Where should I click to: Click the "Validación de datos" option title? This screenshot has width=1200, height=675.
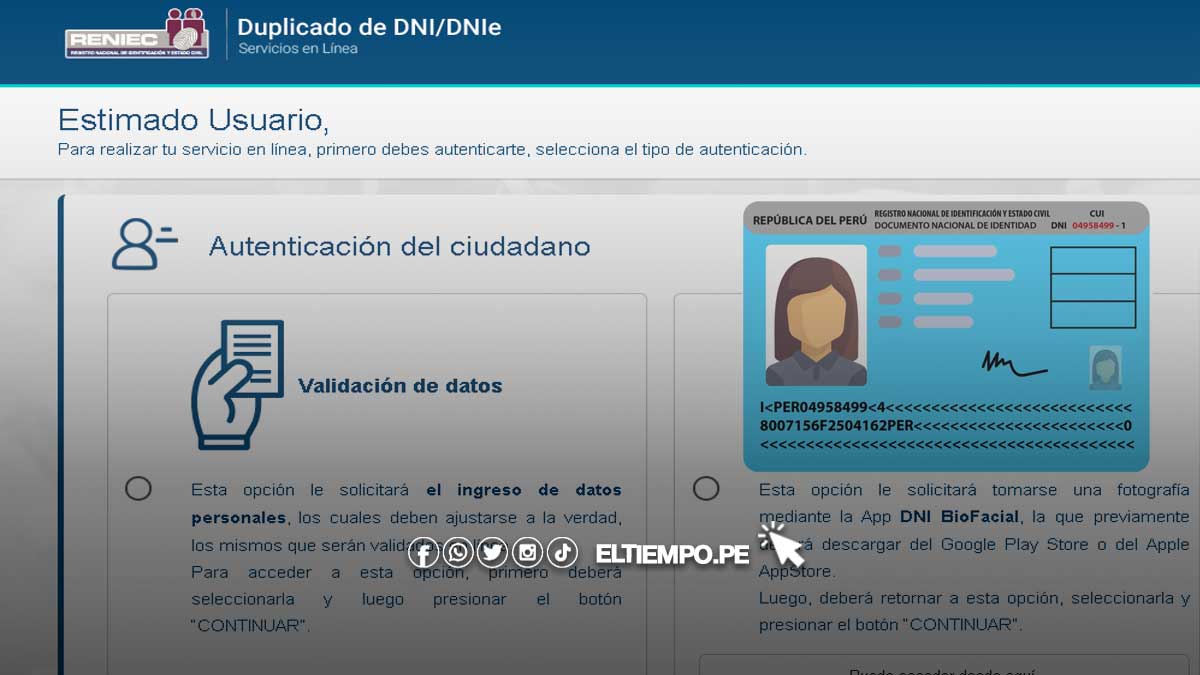tap(400, 386)
